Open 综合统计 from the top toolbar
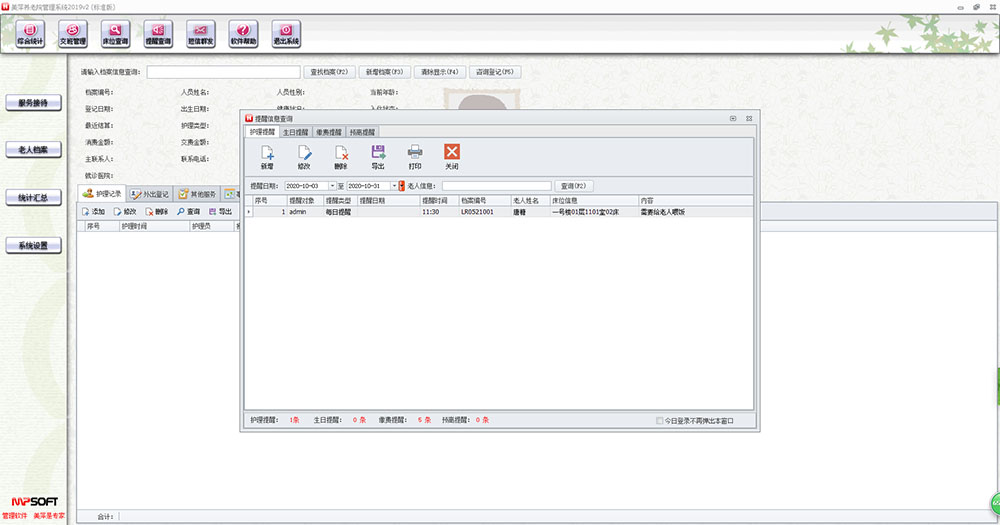The height and width of the screenshot is (525, 1000). click(x=30, y=35)
